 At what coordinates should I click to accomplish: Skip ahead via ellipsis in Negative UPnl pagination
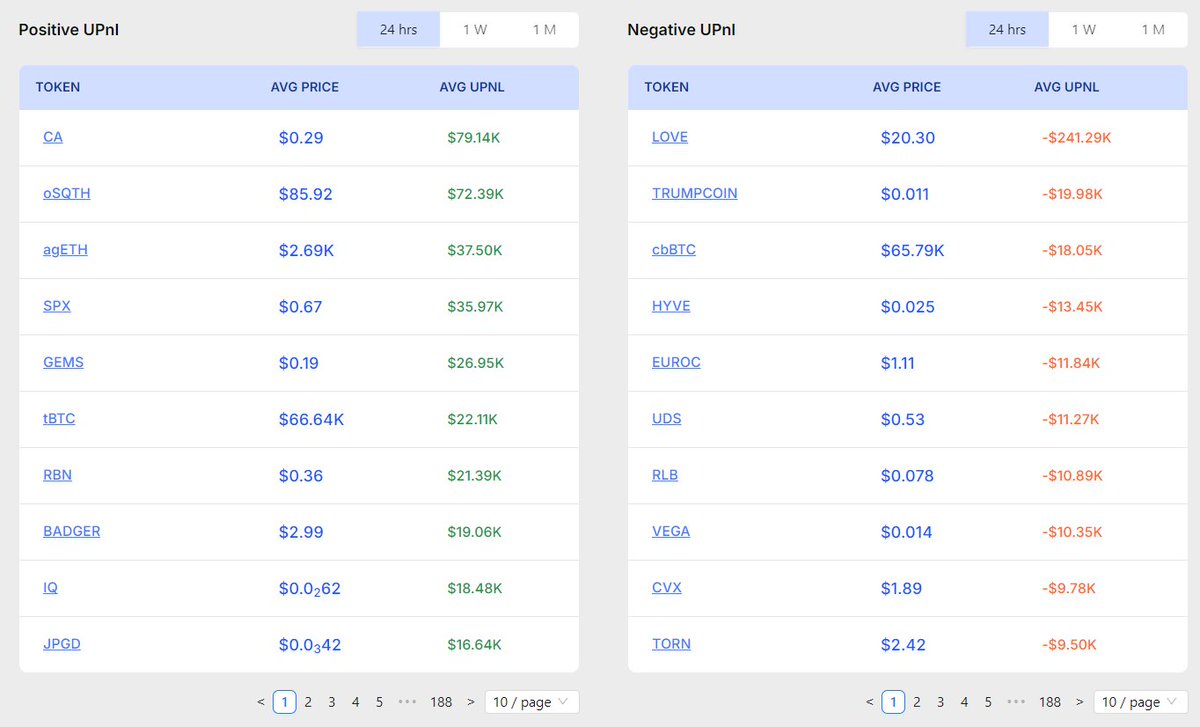click(1017, 702)
